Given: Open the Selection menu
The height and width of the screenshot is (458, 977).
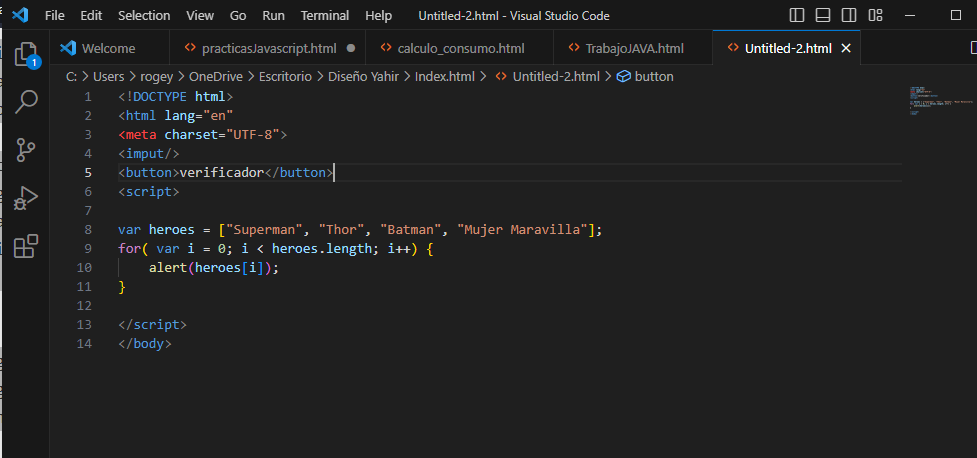Looking at the screenshot, I should coord(144,16).
